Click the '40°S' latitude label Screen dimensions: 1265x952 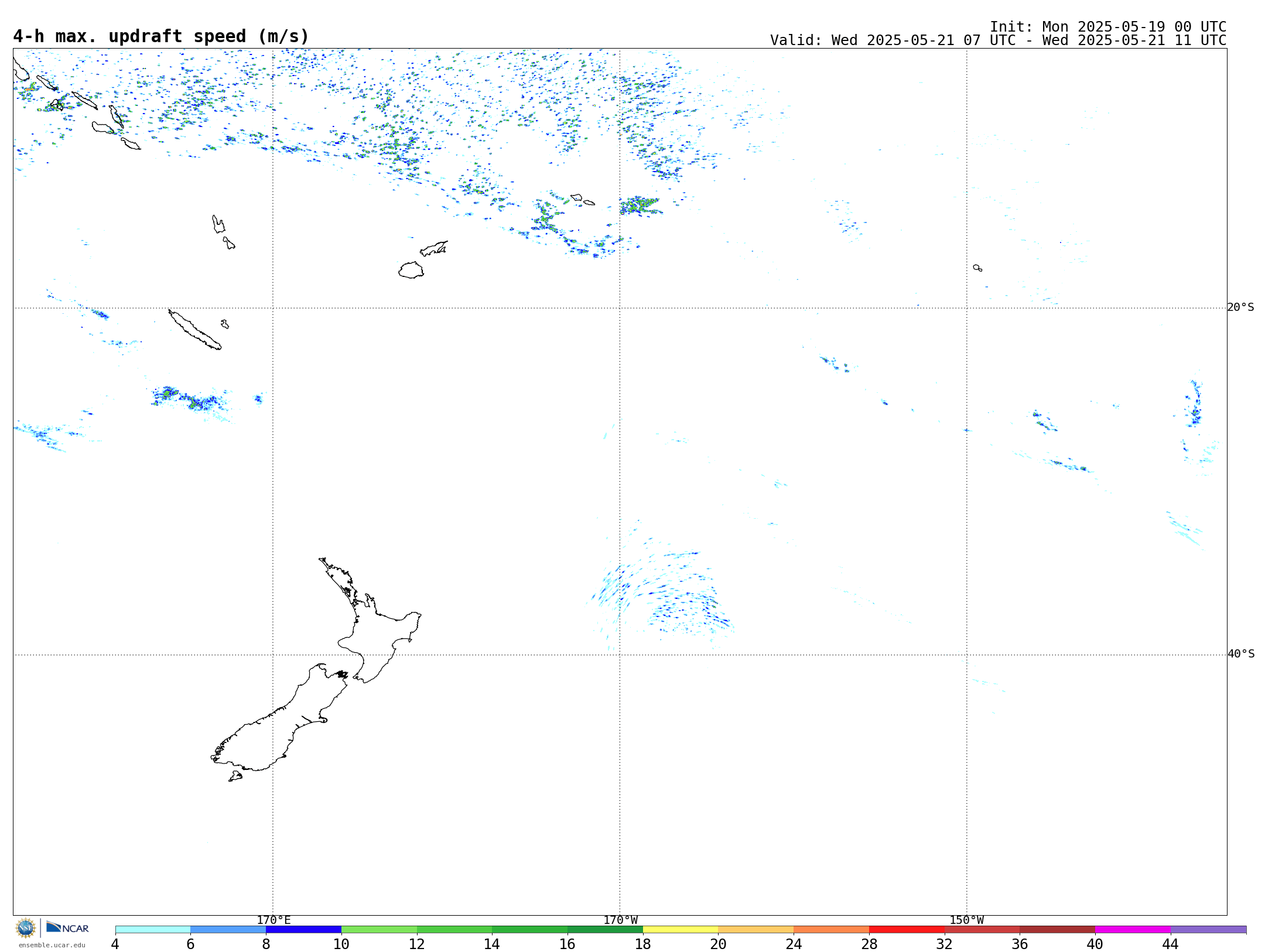(1241, 654)
